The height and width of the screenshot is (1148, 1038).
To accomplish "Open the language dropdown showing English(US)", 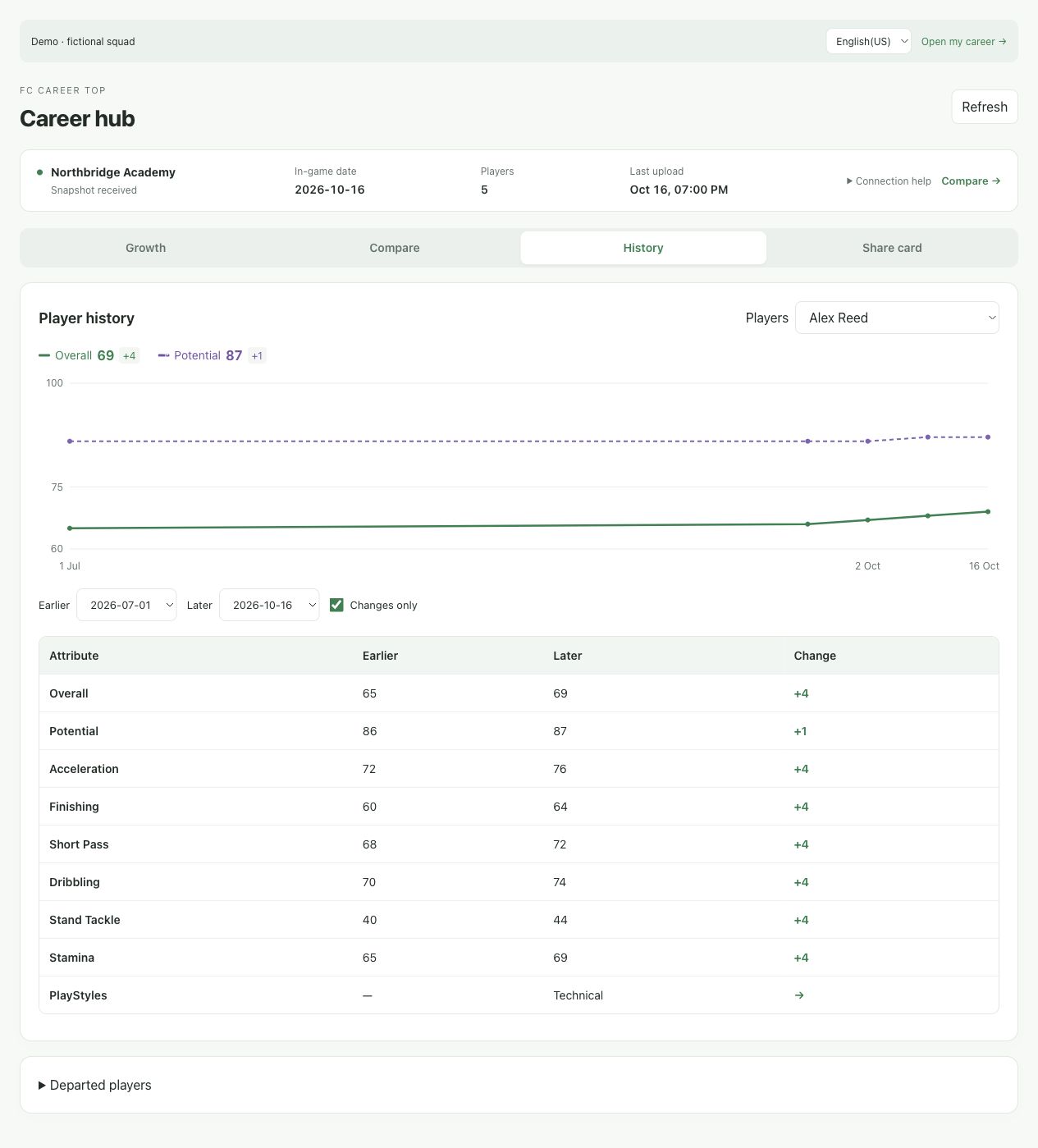I will coord(868,41).
